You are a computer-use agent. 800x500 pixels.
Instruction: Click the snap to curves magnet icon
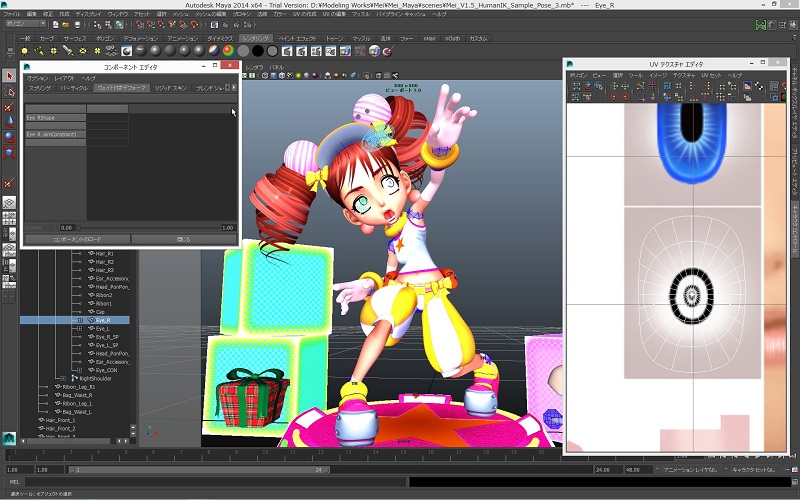[151, 24]
